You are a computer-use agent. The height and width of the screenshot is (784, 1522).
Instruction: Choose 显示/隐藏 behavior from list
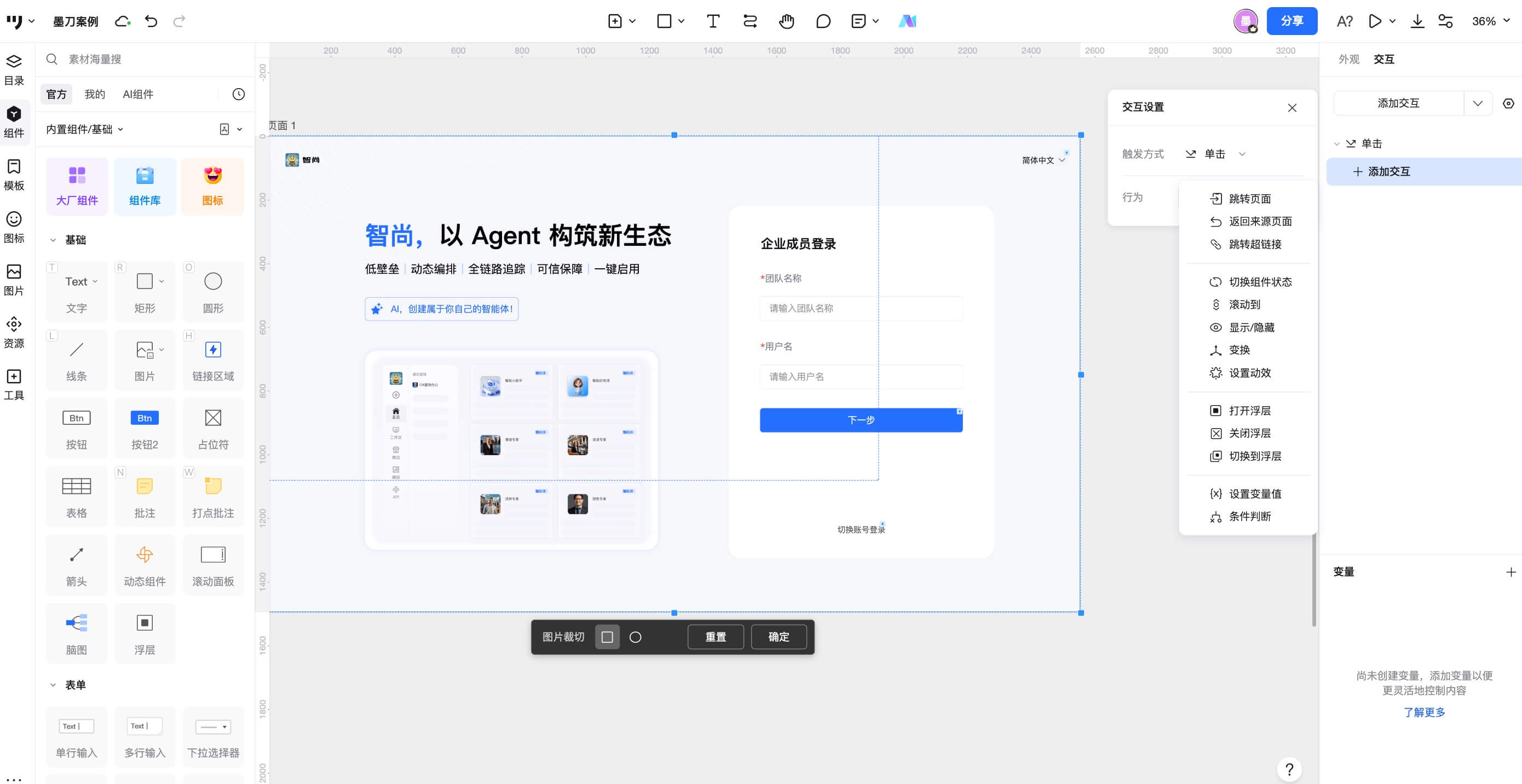(1252, 327)
